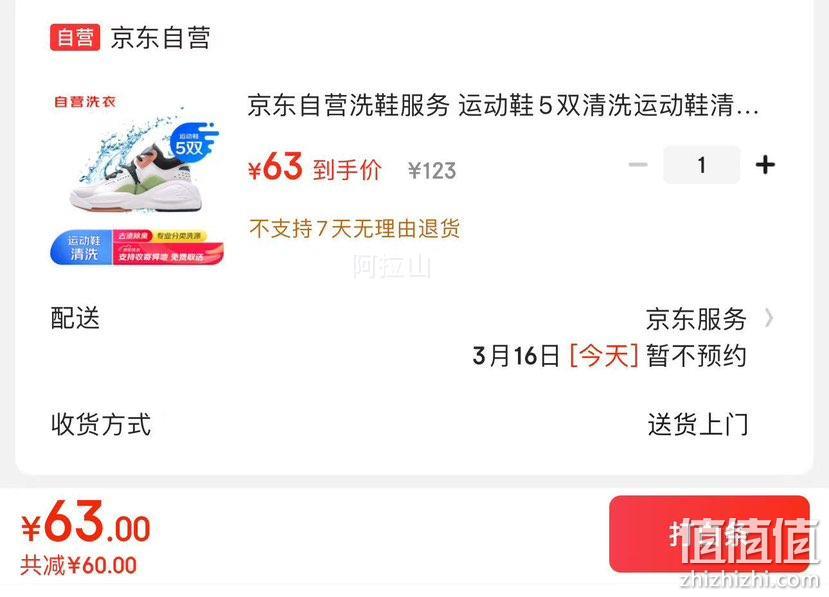829x597 pixels.
Task: Tap the ¥63 到手价 price
Action: (315, 167)
